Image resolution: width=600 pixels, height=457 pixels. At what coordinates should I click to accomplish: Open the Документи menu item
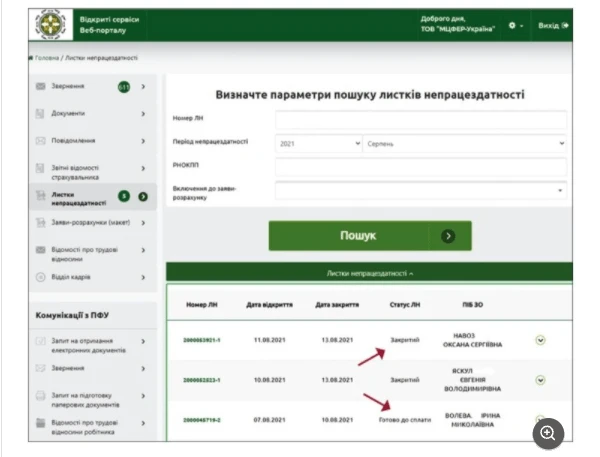[x=93, y=114]
